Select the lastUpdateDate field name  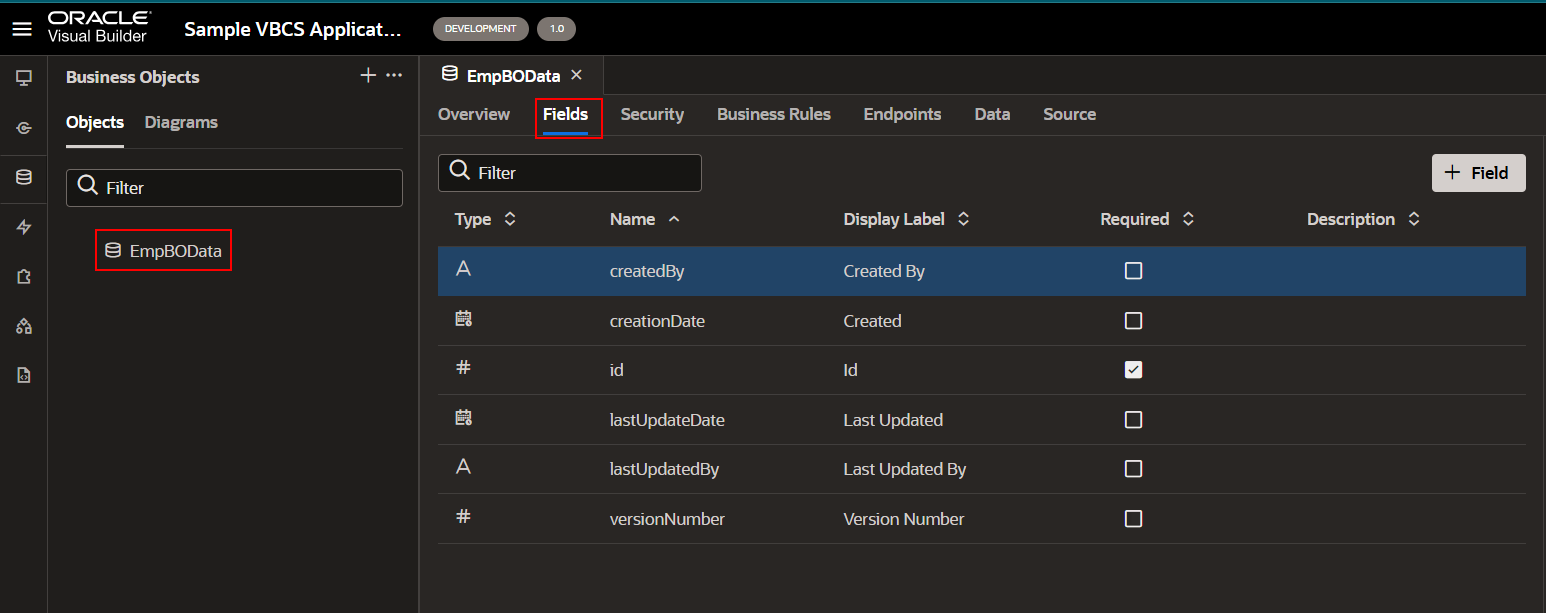667,420
